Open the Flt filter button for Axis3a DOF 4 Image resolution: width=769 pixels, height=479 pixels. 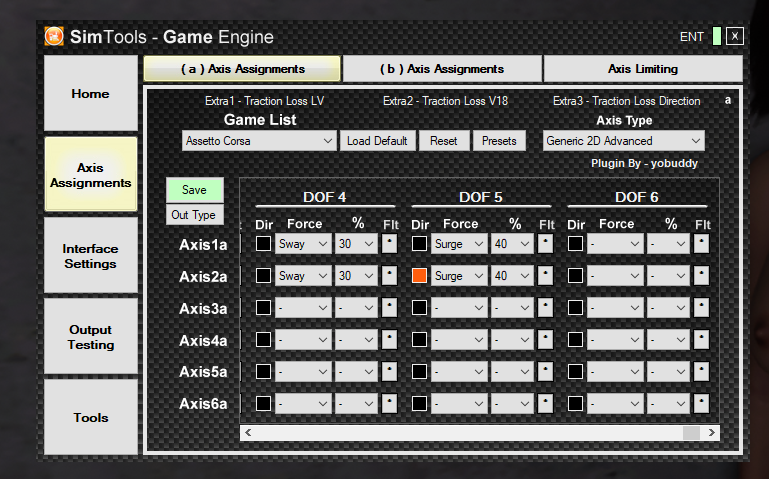pos(389,307)
